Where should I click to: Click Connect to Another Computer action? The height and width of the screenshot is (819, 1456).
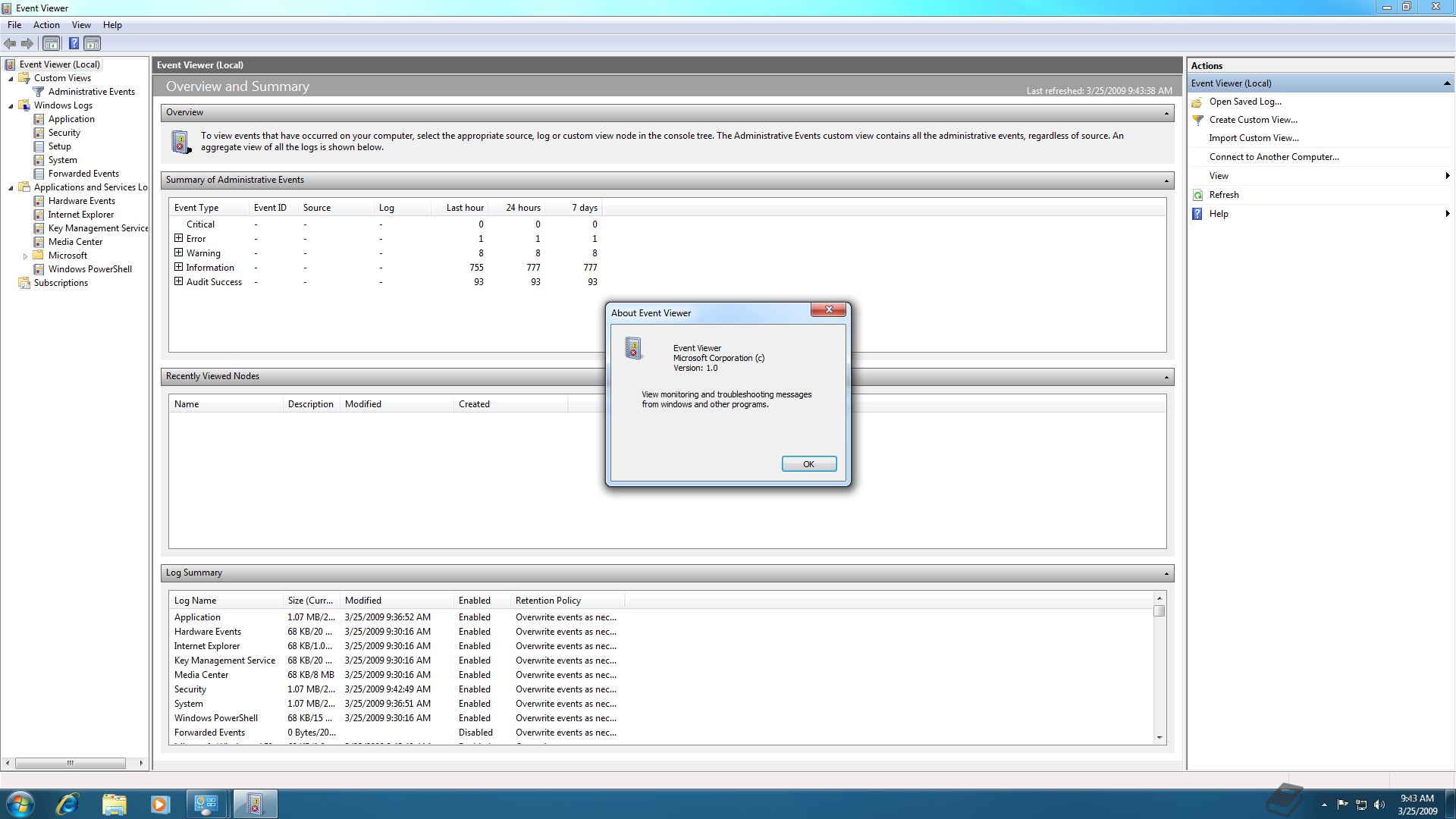1274,157
